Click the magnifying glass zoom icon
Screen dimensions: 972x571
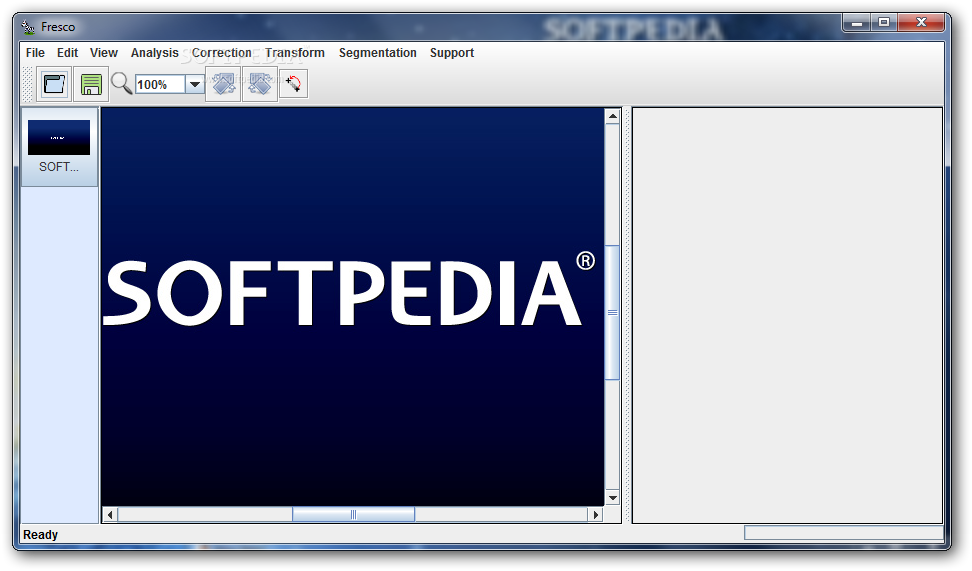click(x=122, y=83)
